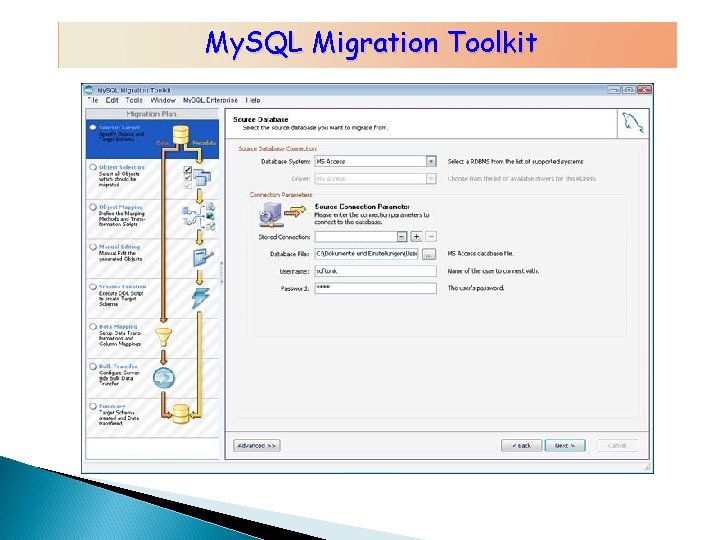Click the Object Mapping diagram icon

(x=199, y=216)
